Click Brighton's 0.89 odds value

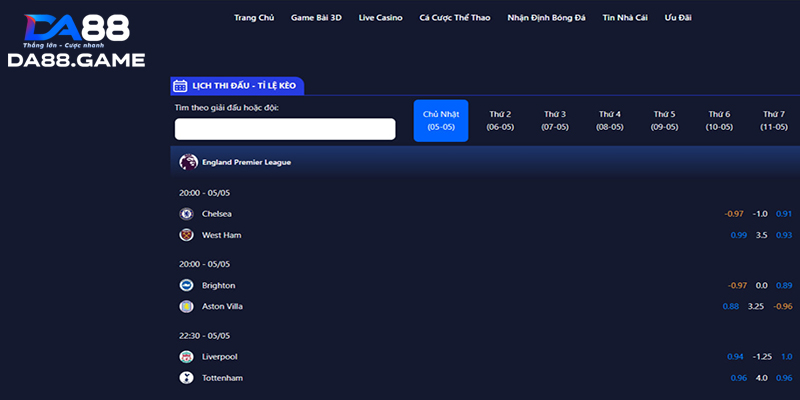click(784, 286)
